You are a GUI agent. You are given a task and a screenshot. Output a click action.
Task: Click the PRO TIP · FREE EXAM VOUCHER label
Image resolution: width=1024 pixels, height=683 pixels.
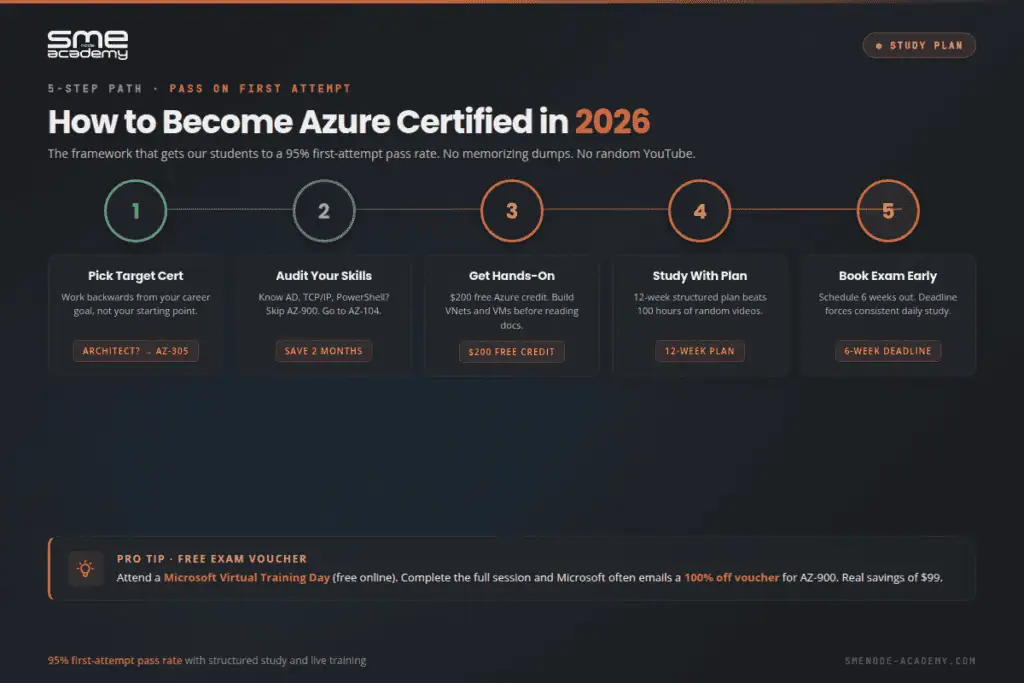(212, 559)
